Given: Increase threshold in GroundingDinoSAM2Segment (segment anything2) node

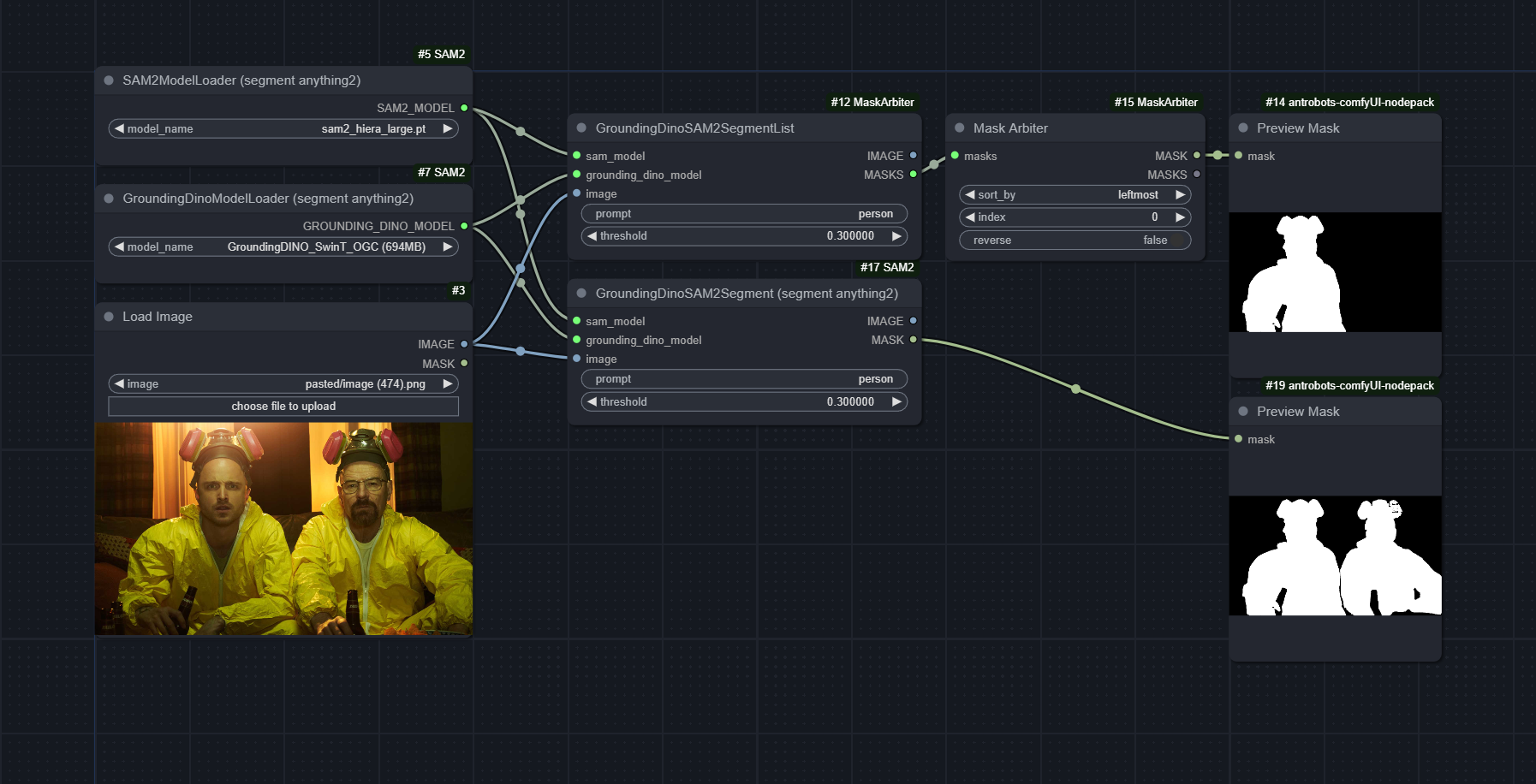Looking at the screenshot, I should [896, 401].
